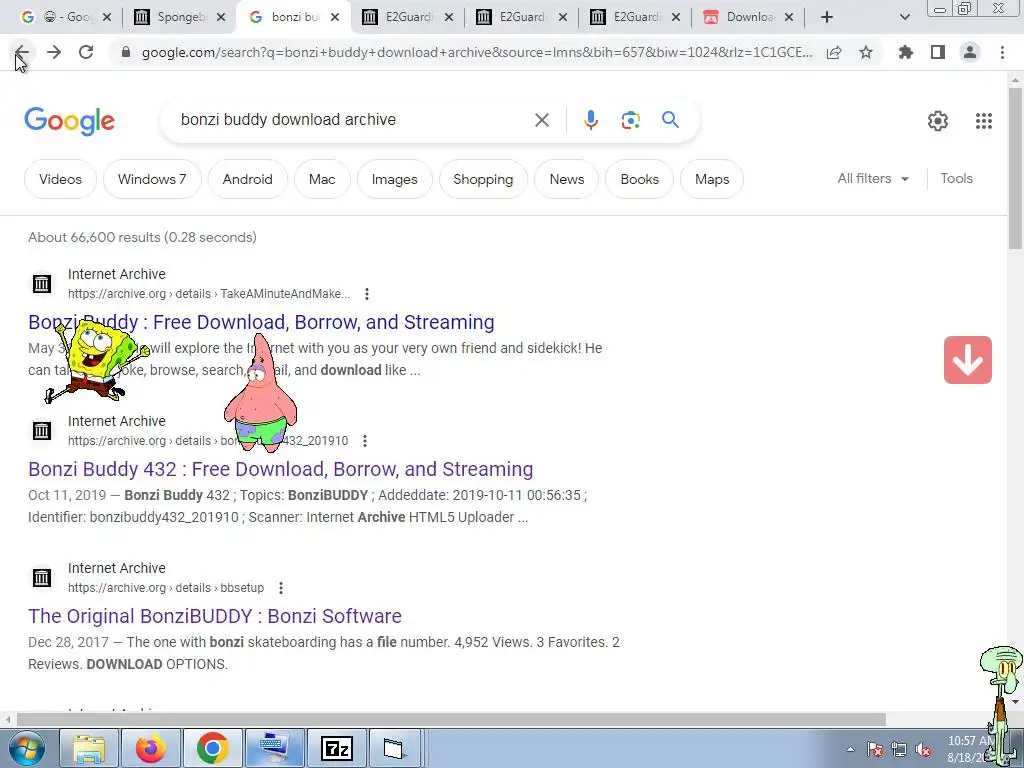
Task: Close the bonzi bu tab
Action: 335,17
